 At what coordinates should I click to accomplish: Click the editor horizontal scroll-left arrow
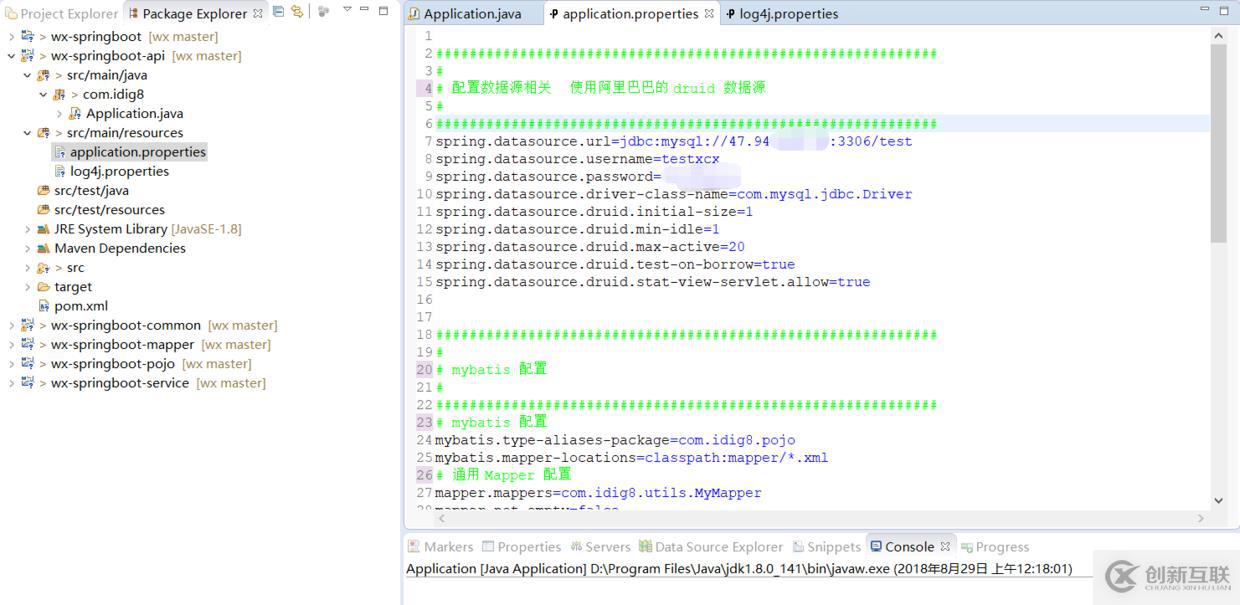pos(442,518)
